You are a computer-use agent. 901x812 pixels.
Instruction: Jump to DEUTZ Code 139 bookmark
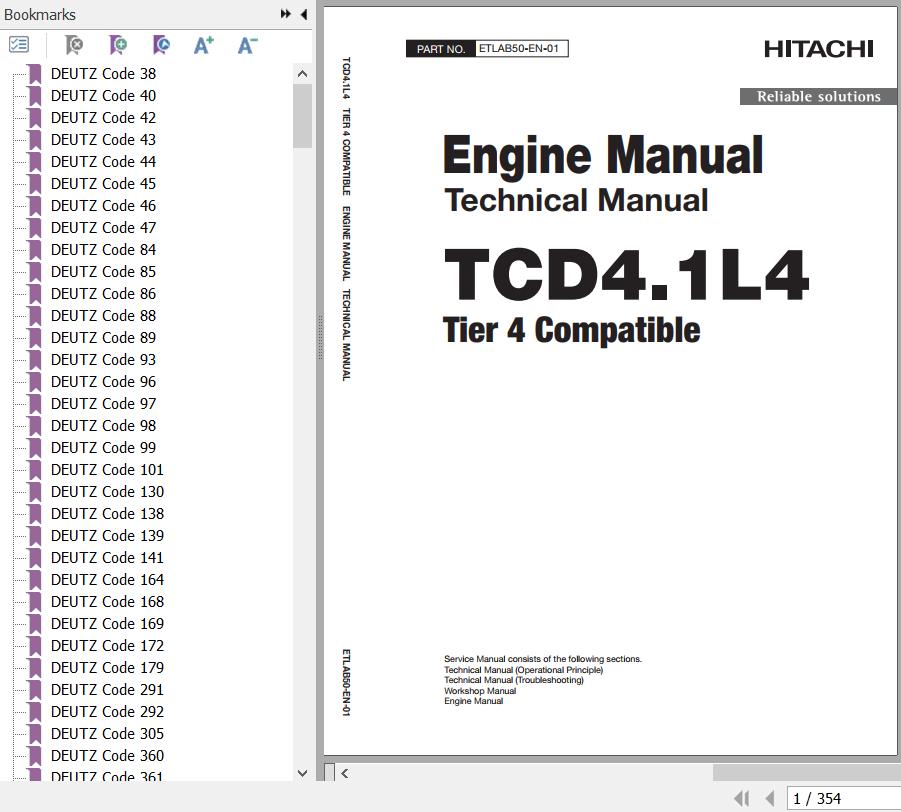(107, 536)
